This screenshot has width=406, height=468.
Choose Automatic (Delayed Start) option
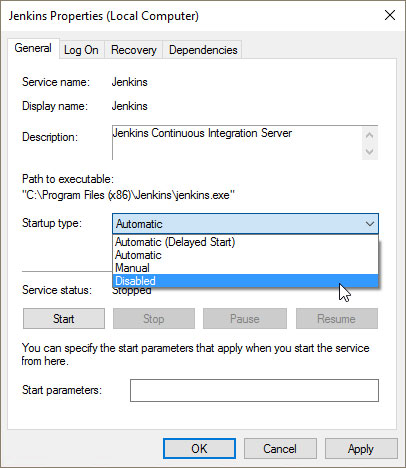(245, 242)
